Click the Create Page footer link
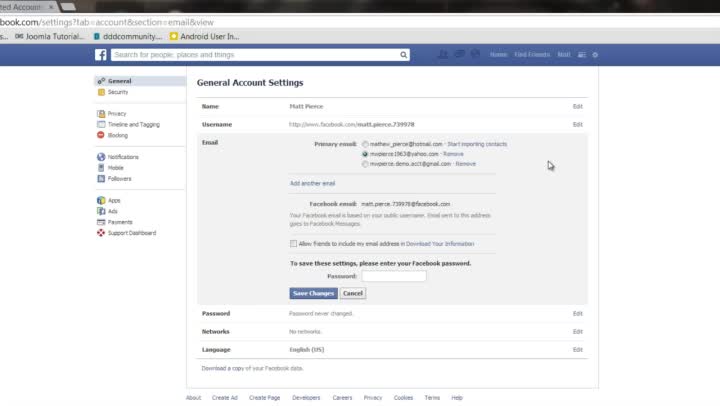720x406 pixels. click(264, 398)
